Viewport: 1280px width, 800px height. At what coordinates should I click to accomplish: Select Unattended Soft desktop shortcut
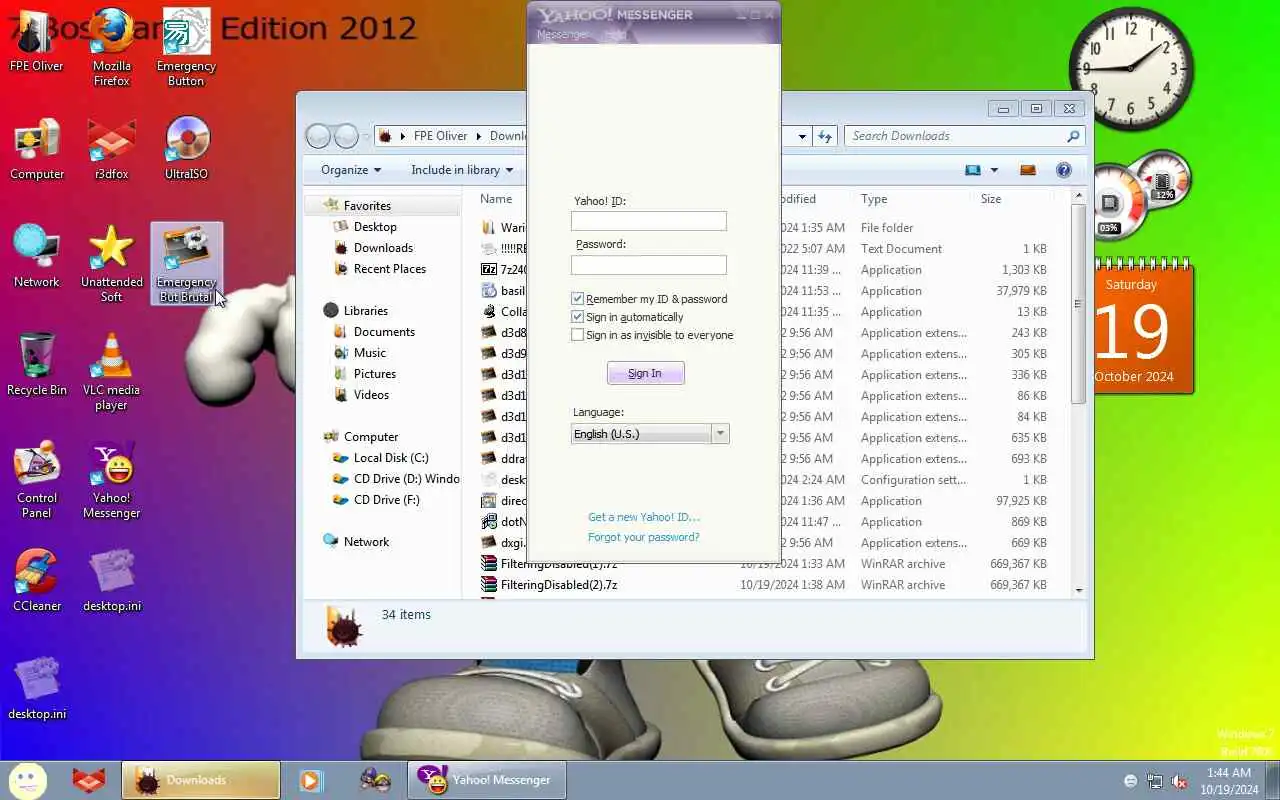coord(112,263)
